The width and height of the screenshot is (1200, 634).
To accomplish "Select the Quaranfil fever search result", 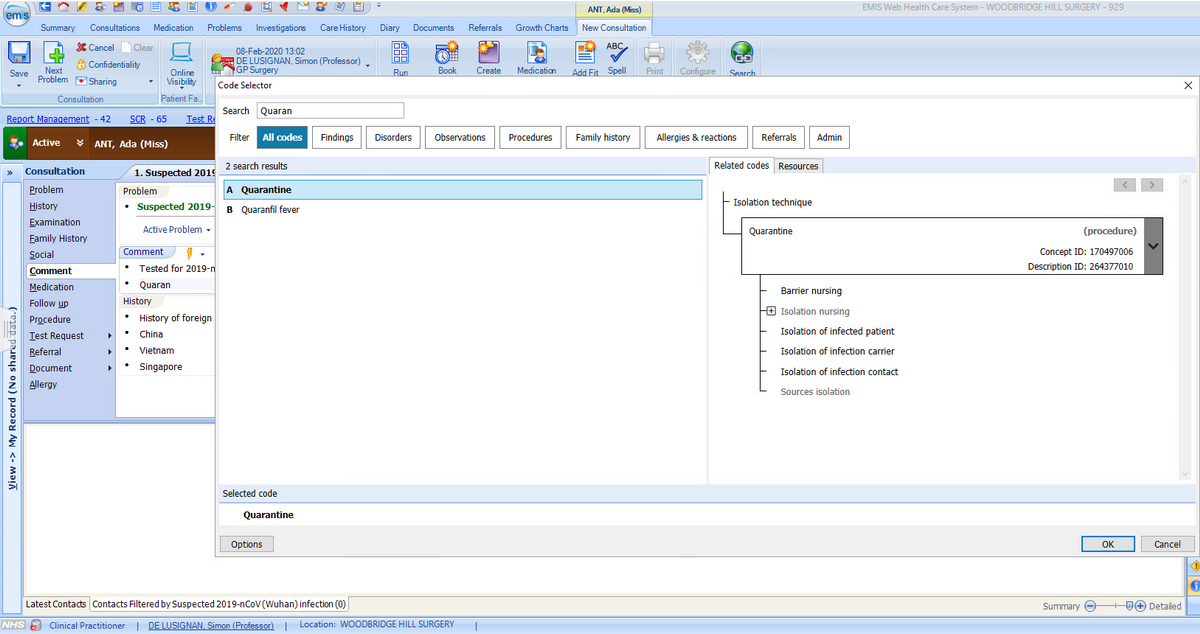I will [x=270, y=210].
